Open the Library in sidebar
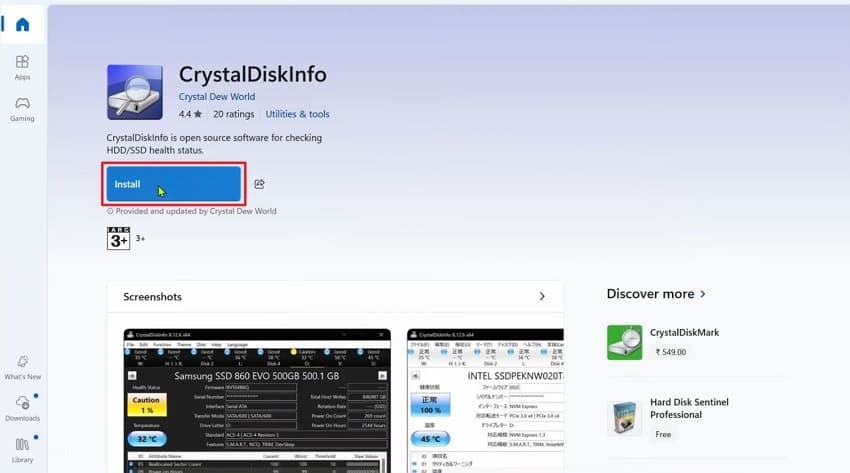This screenshot has height=473, width=850. point(22,451)
